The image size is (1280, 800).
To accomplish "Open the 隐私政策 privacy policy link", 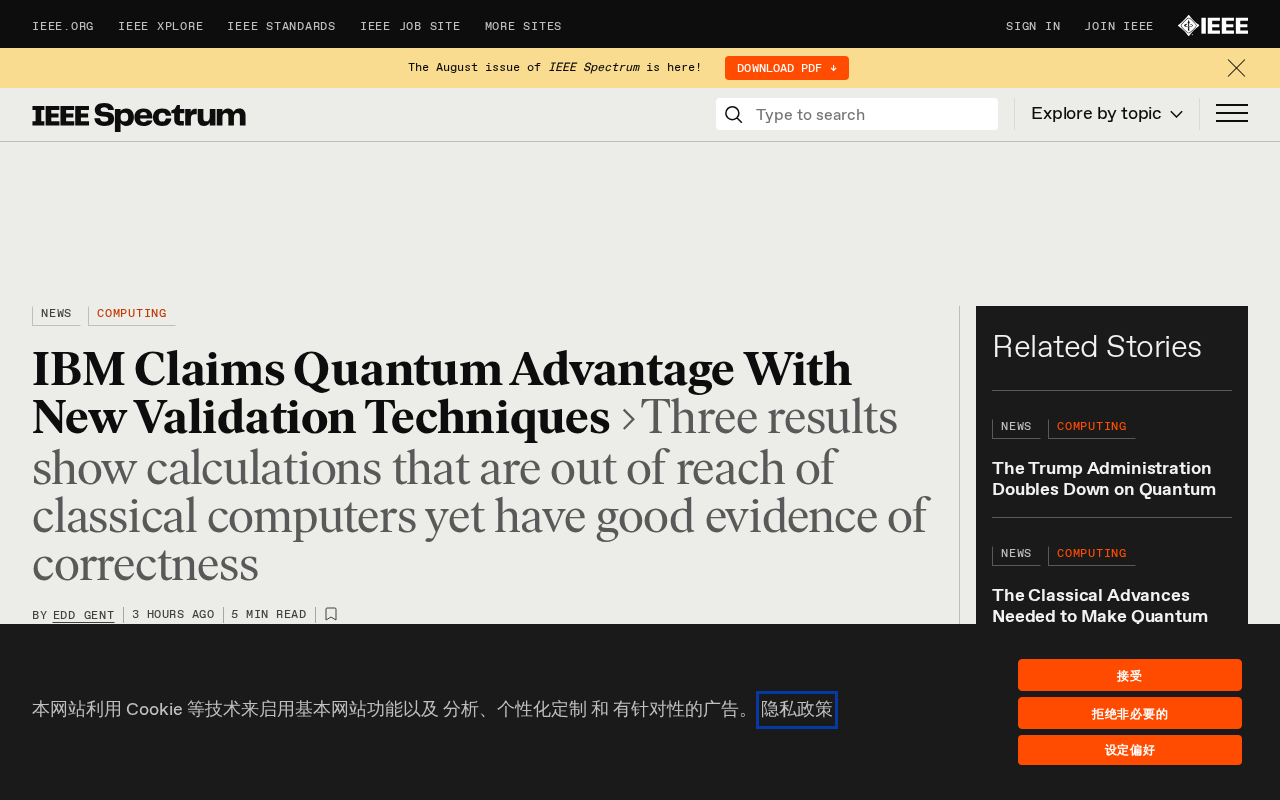I will 797,710.
